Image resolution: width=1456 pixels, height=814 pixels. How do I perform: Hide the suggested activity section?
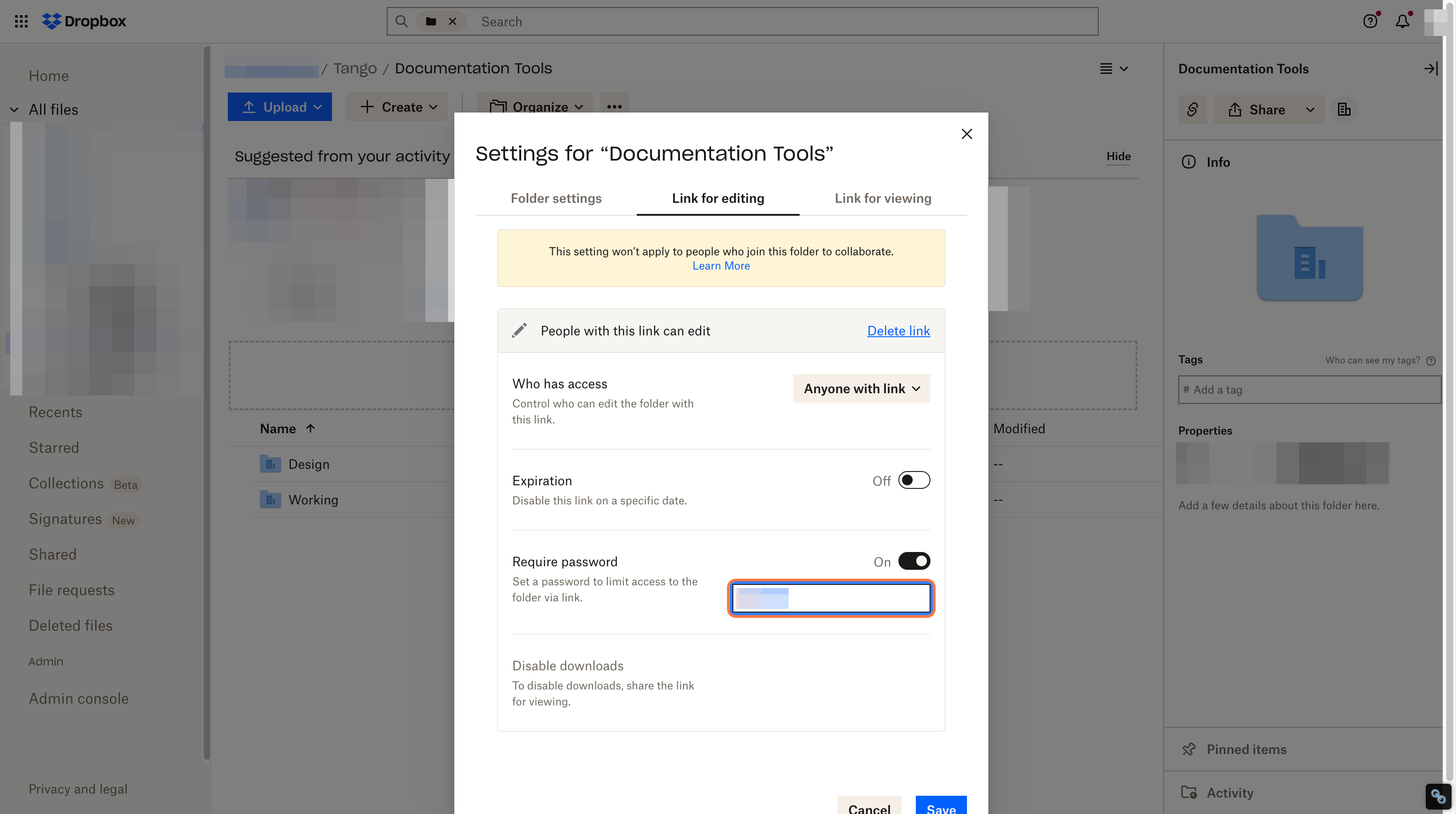[1119, 156]
